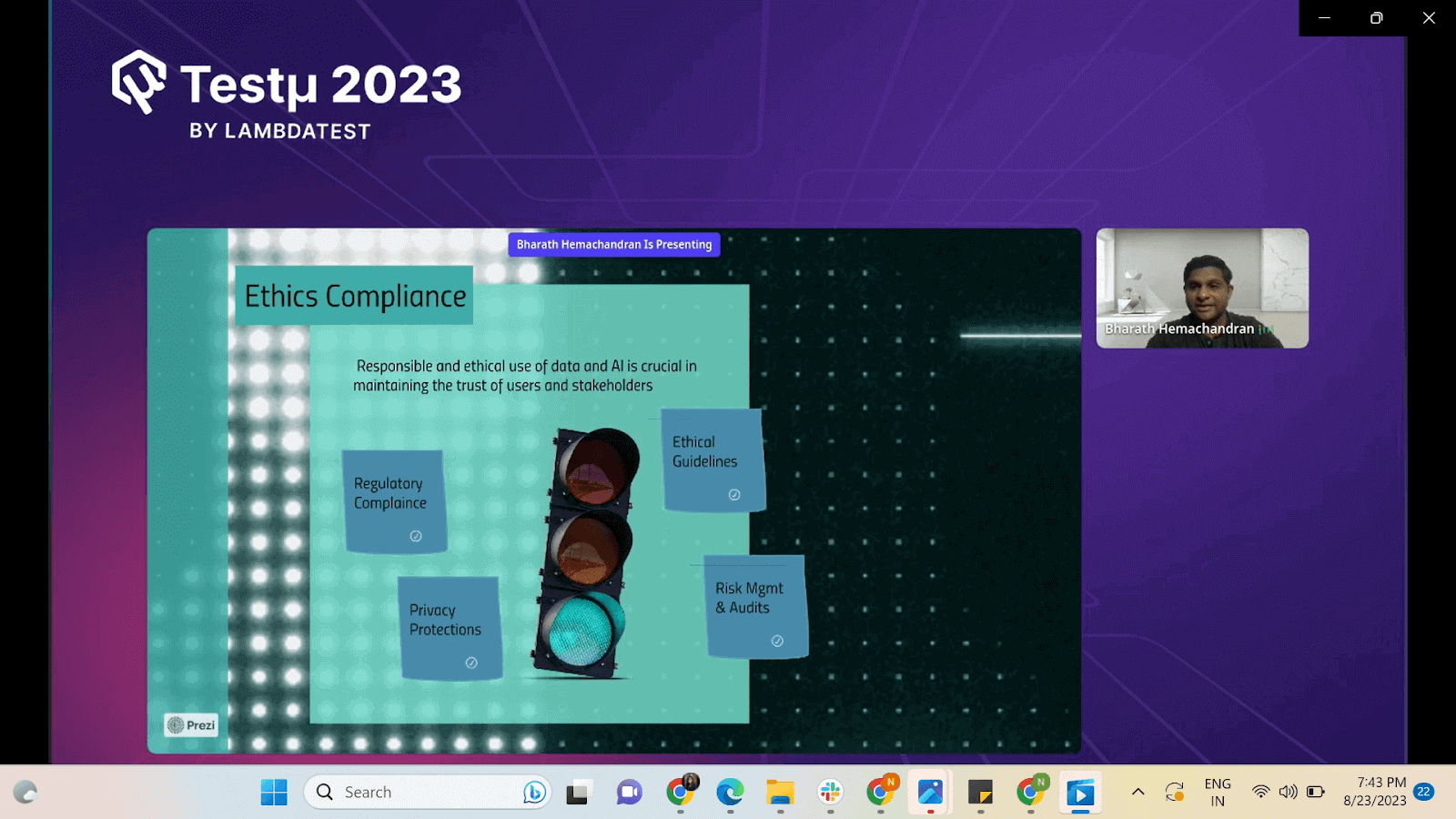Switch to the Photos app on taskbar
Viewport: 1456px width, 819px height.
click(x=930, y=793)
